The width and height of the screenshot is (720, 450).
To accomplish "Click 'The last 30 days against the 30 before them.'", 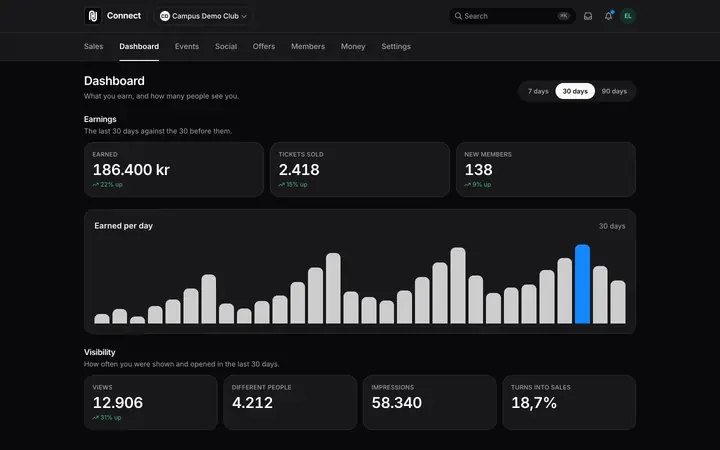I will [x=158, y=131].
